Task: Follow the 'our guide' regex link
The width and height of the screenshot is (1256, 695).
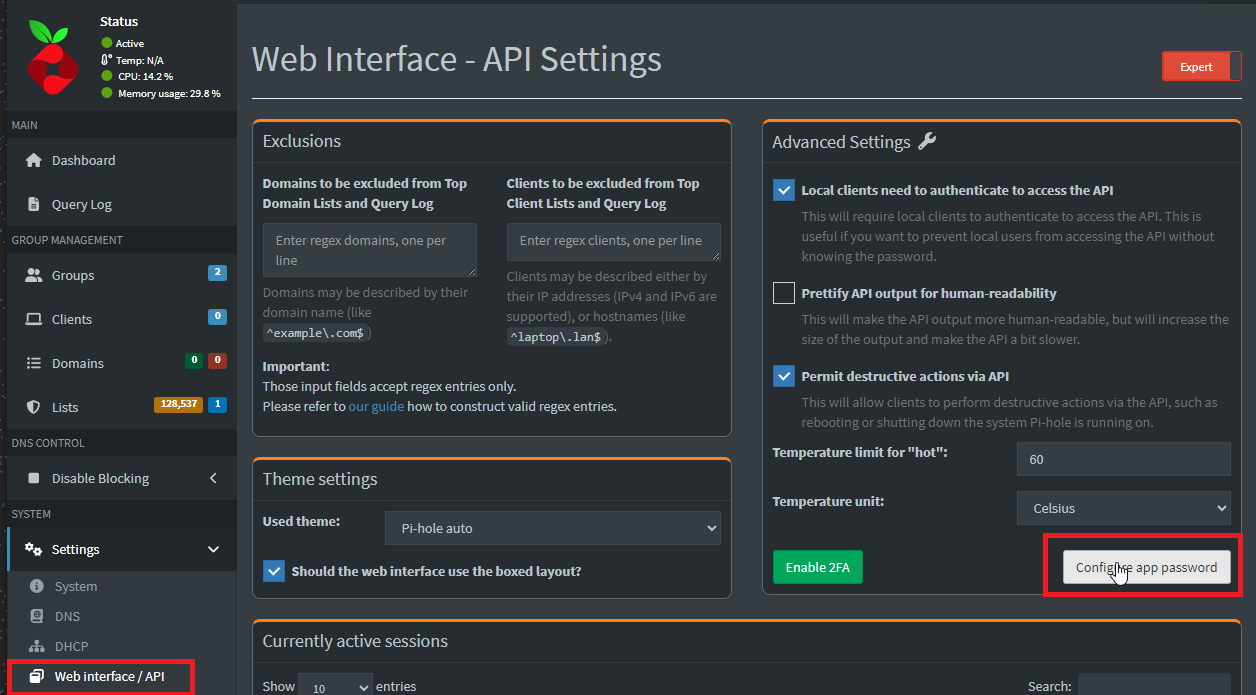Action: 376,406
